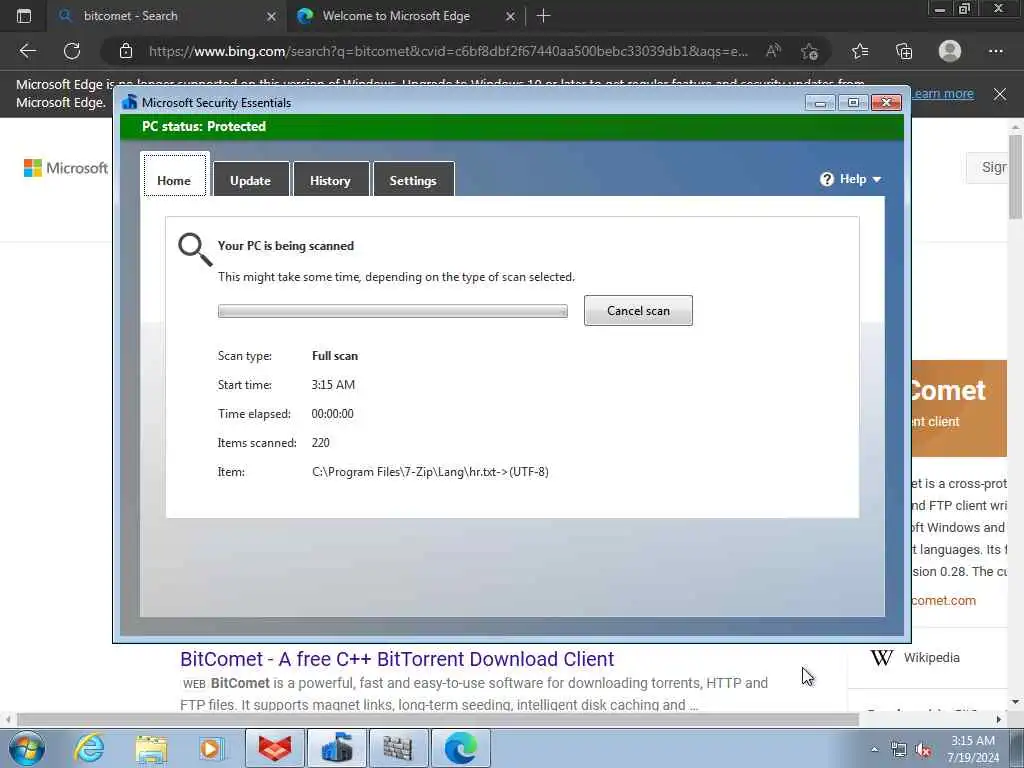Close the bitcomet - Search tab

click(x=272, y=16)
